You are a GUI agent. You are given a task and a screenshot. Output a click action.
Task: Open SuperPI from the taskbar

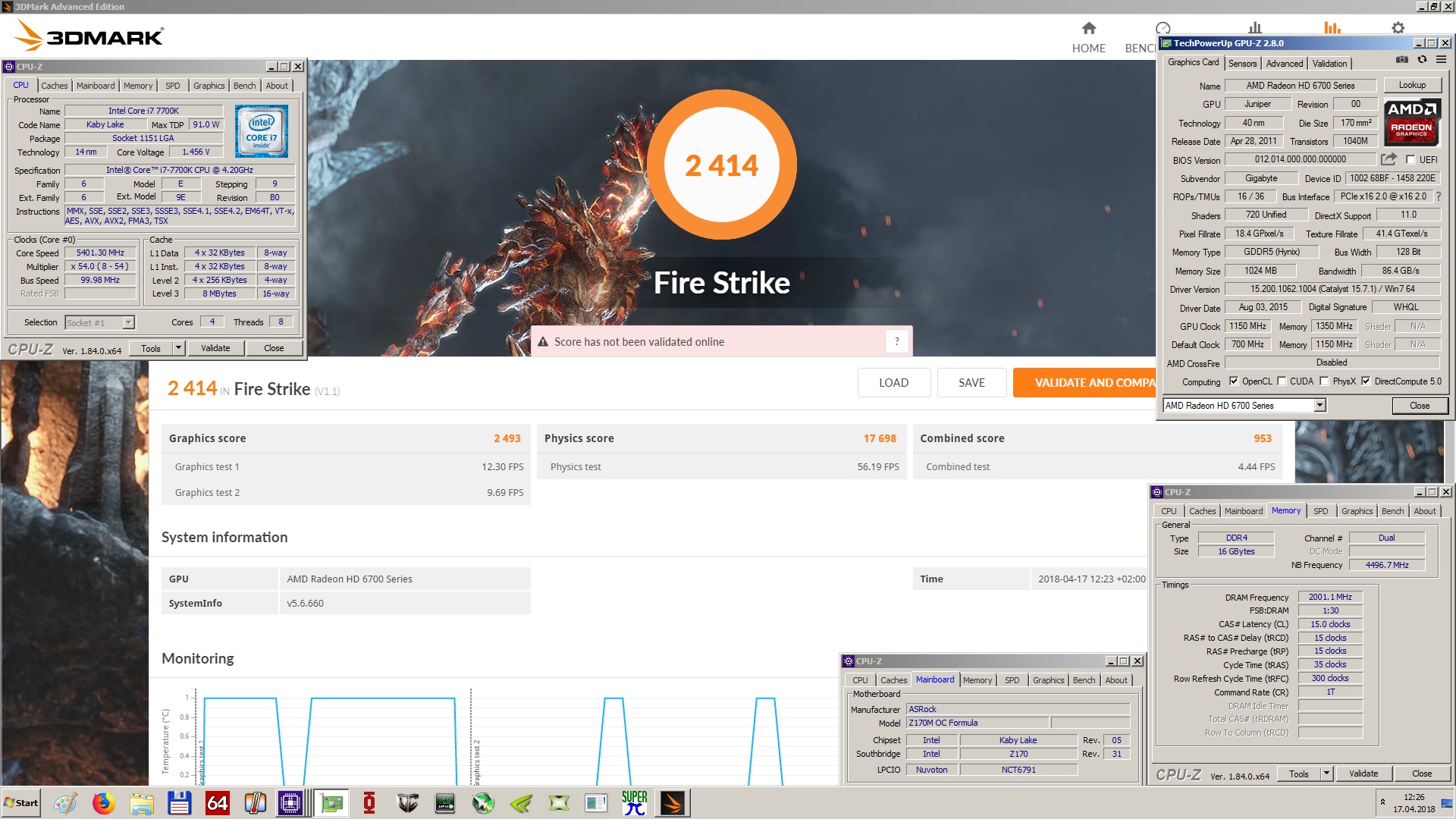pos(634,803)
